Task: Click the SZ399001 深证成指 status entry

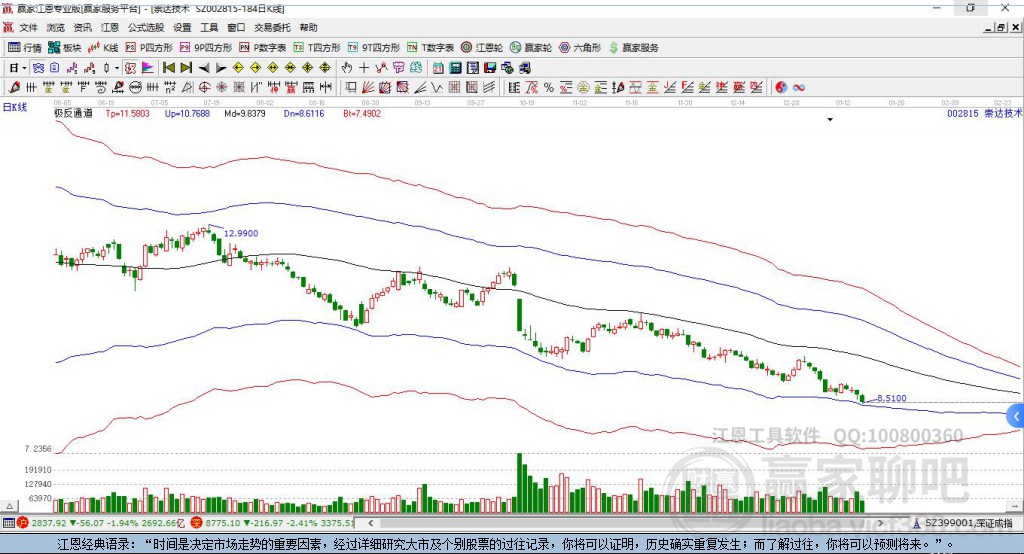Action: 963,523
